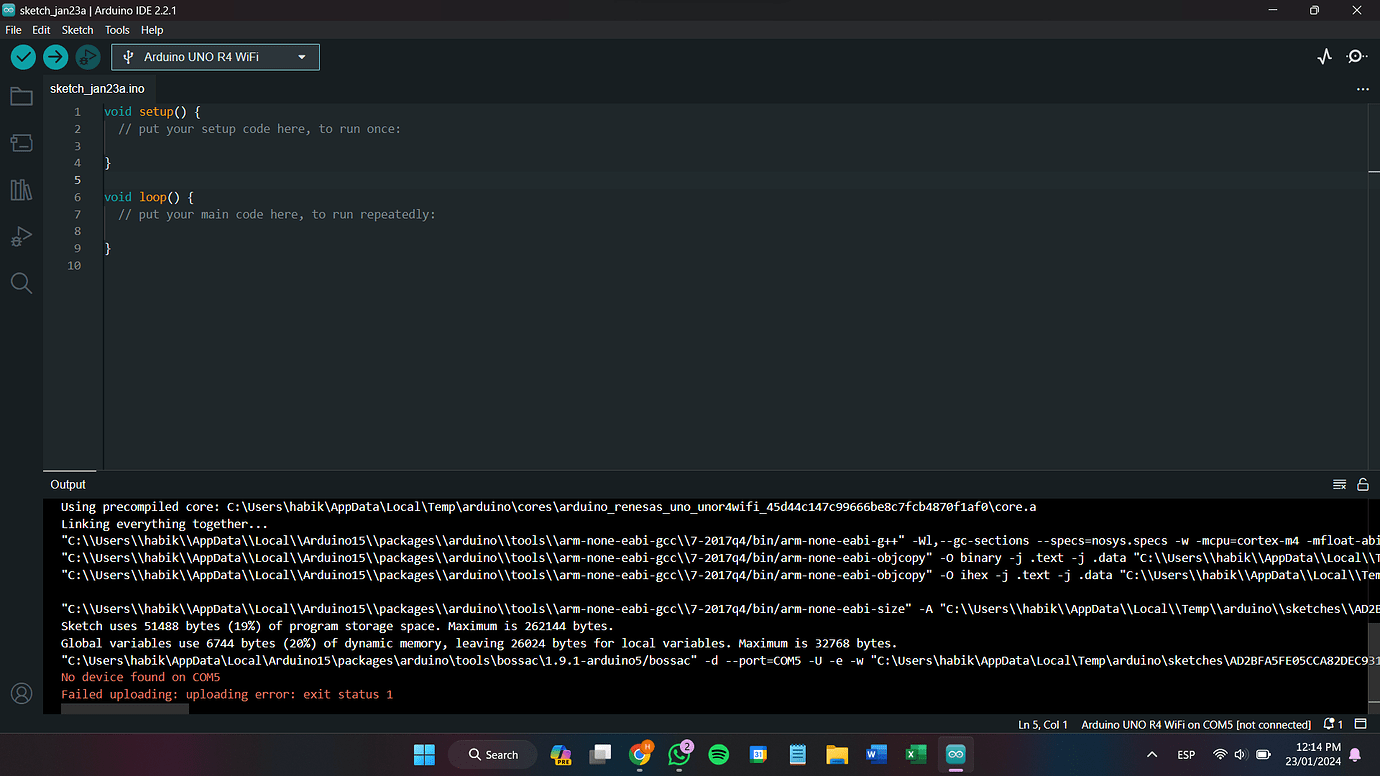Open the Serial Monitor icon
This screenshot has height=776, width=1380.
1356,57
